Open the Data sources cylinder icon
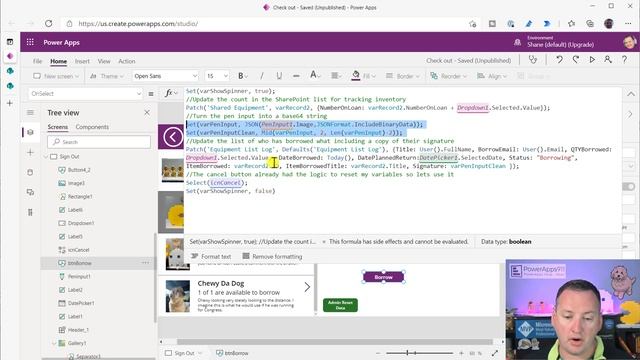The width and height of the screenshot is (640, 360). point(30,172)
